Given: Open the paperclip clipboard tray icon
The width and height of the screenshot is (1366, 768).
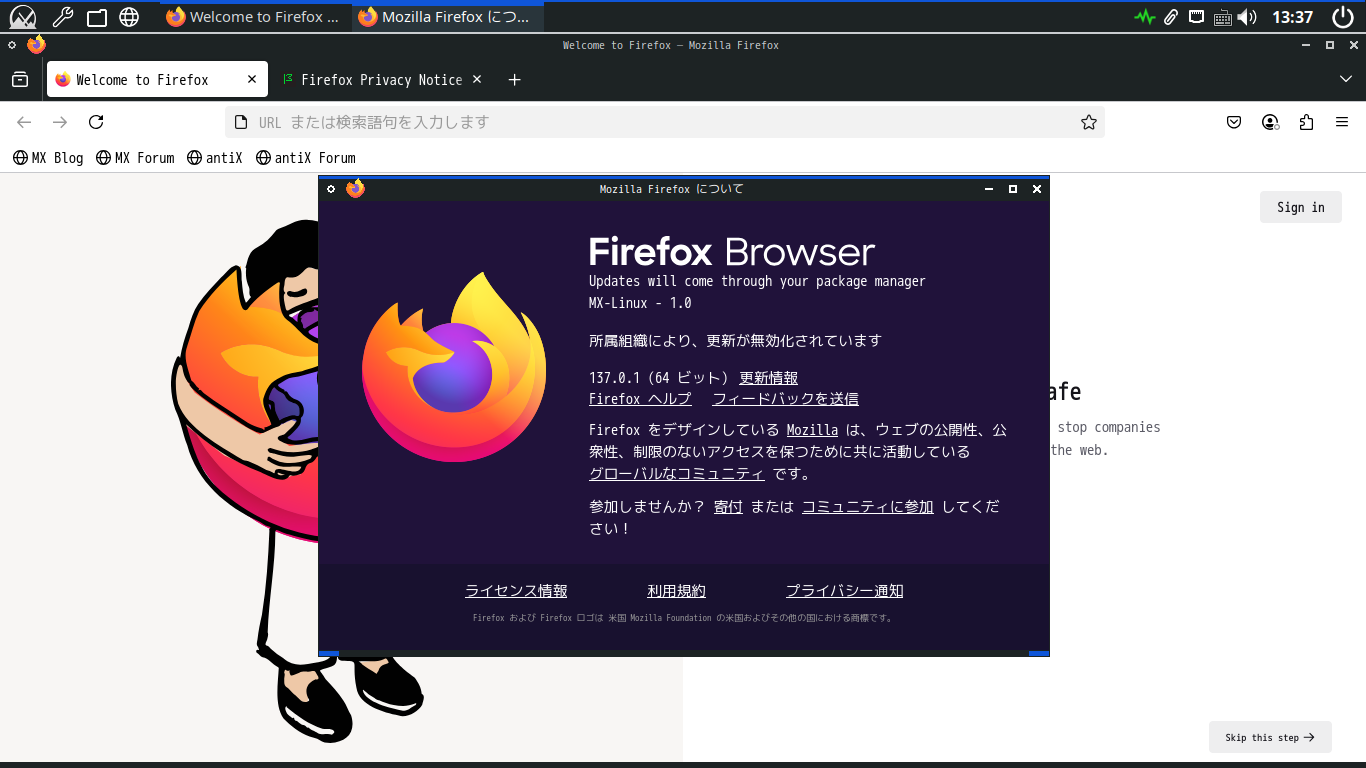Looking at the screenshot, I should (x=1171, y=17).
